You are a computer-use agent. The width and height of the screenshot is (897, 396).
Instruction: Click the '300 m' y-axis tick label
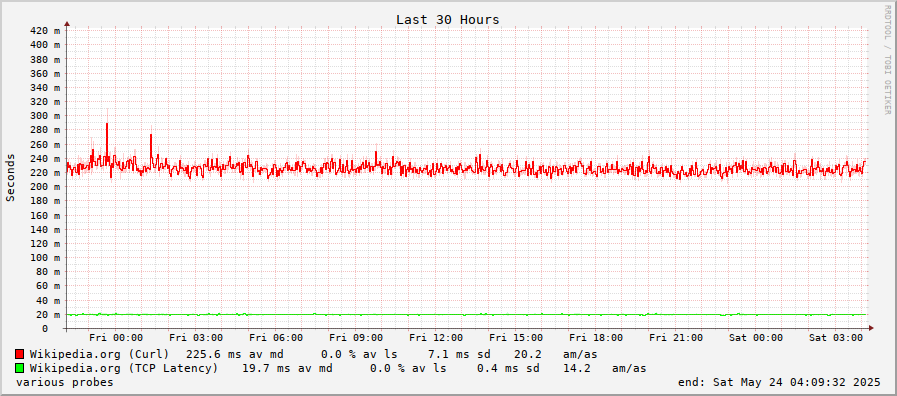(44, 116)
